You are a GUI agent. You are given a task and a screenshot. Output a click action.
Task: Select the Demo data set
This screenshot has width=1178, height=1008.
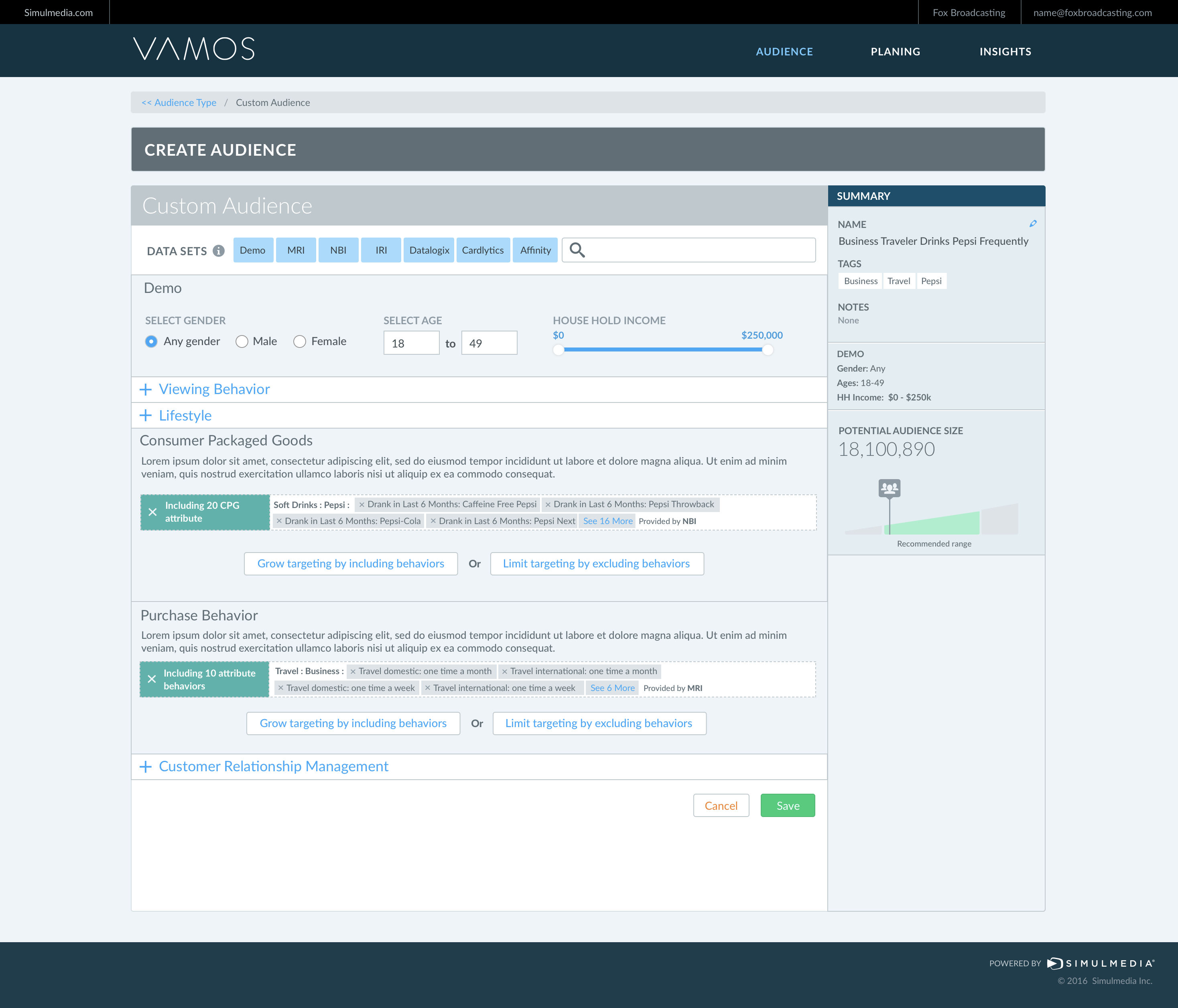tap(253, 250)
